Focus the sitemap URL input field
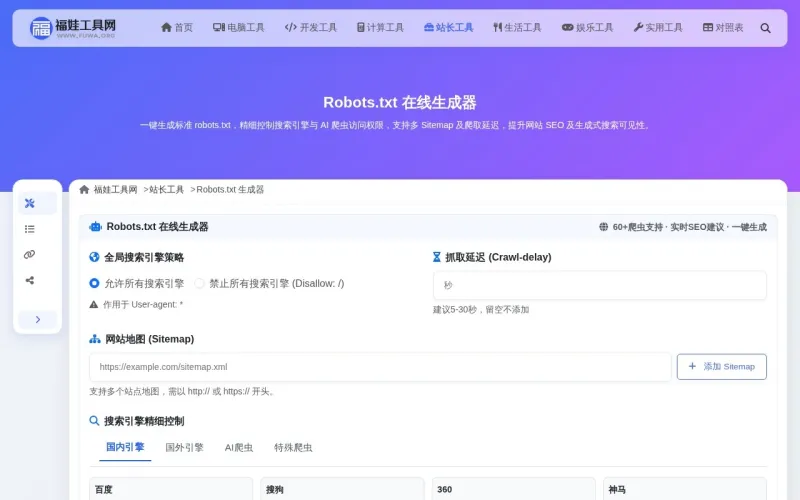 tap(380, 367)
